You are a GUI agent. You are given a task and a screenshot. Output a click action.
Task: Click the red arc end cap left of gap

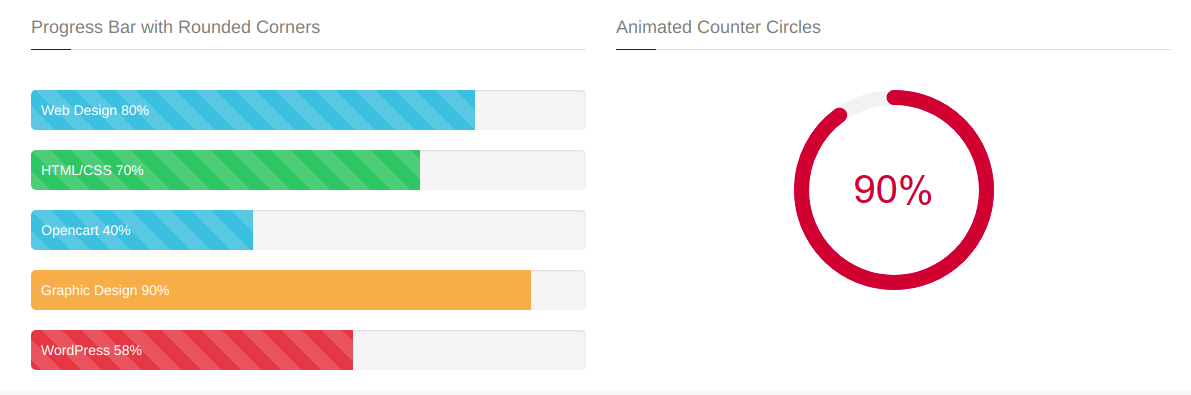tap(839, 115)
